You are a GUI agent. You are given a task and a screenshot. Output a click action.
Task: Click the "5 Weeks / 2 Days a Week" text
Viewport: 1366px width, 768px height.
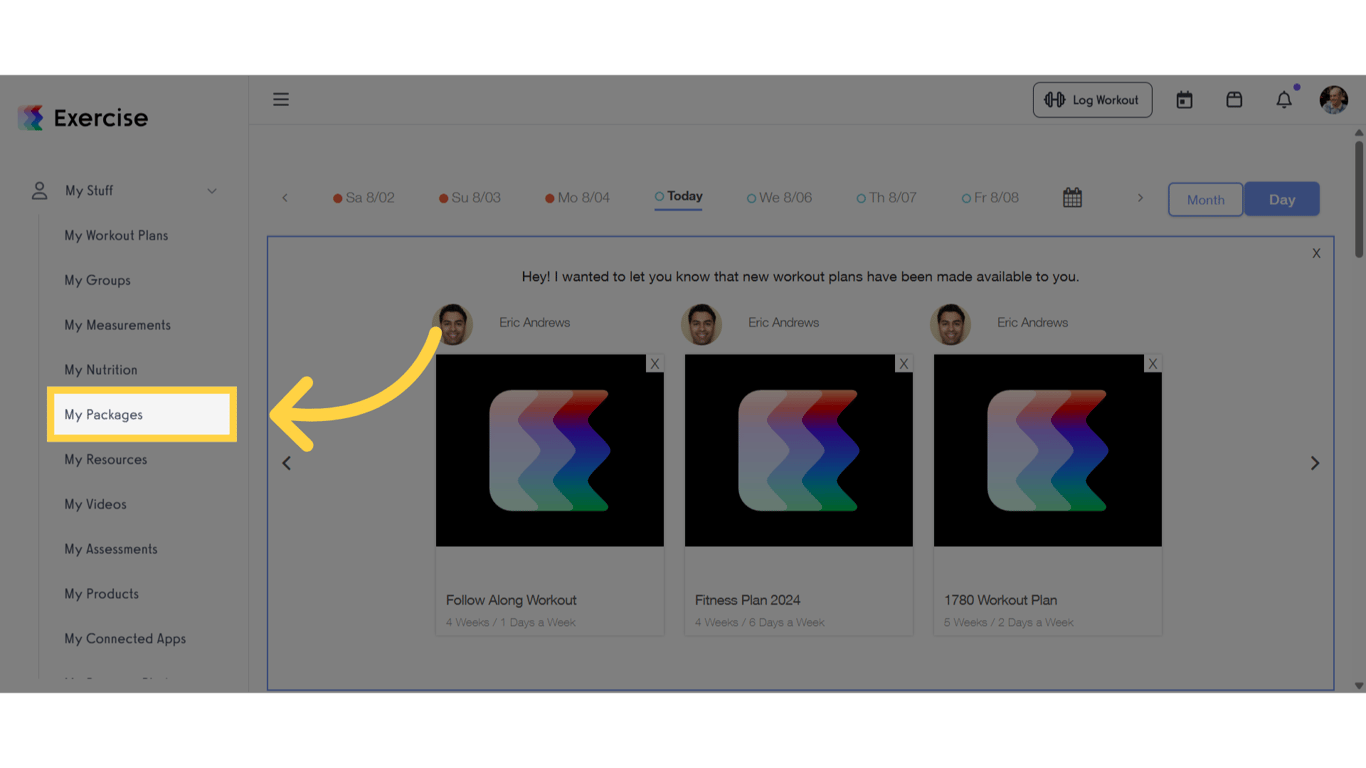(x=1009, y=622)
